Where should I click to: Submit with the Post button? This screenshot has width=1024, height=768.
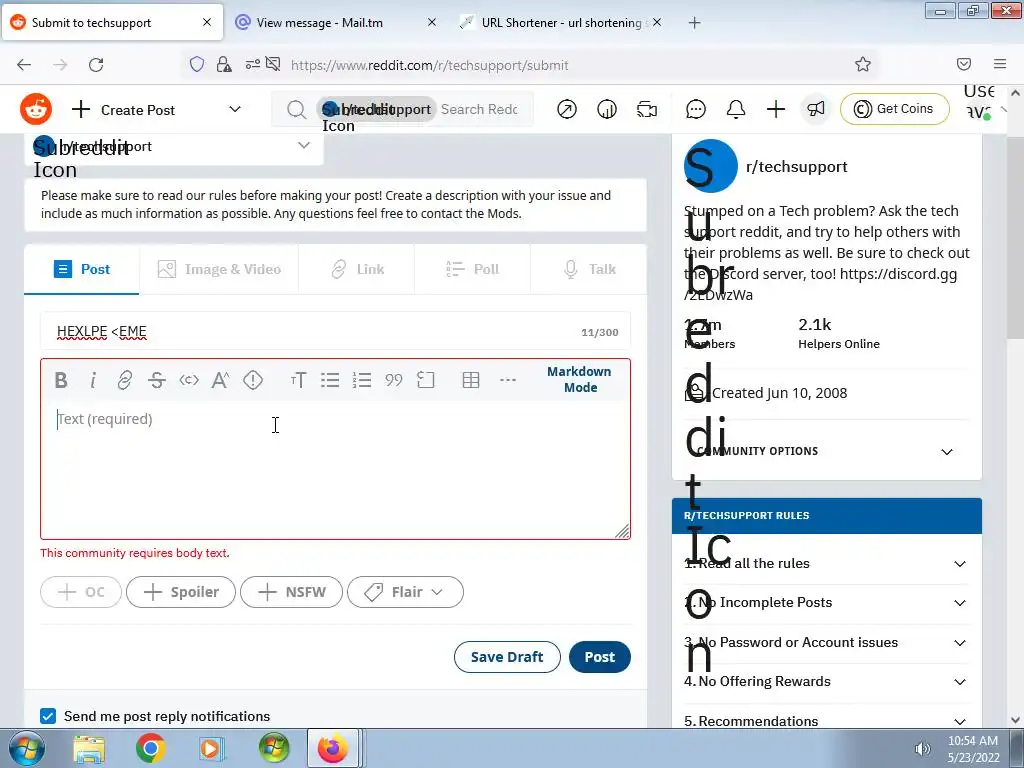tap(600, 657)
